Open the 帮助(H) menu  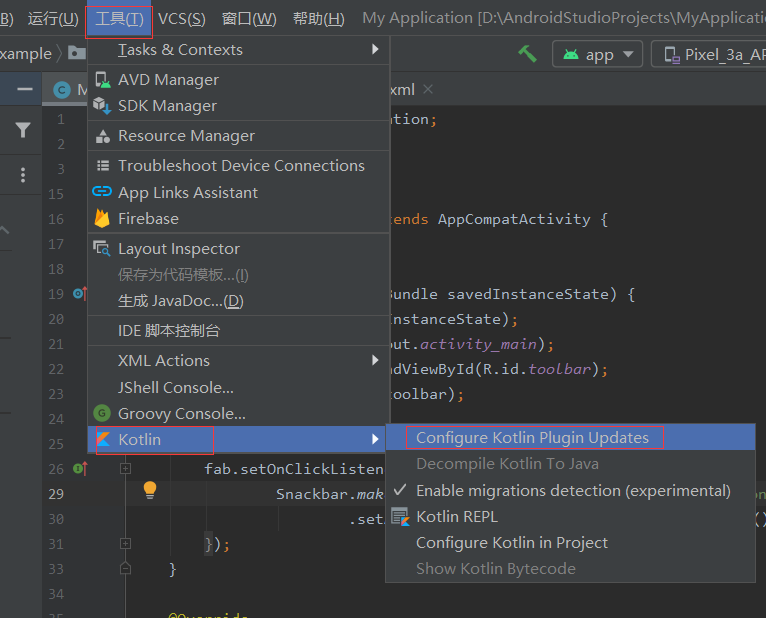coord(319,19)
